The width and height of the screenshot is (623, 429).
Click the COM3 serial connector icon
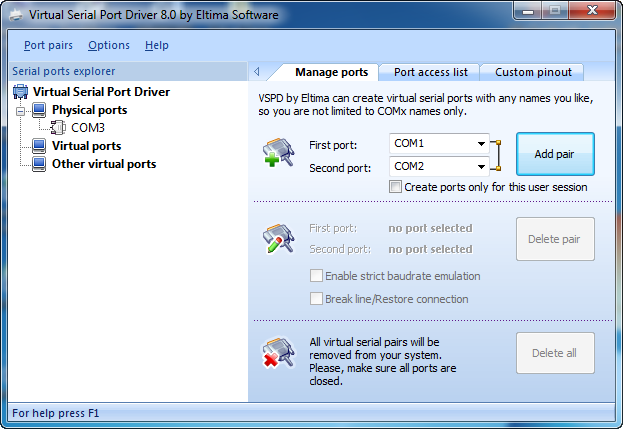(x=58, y=128)
